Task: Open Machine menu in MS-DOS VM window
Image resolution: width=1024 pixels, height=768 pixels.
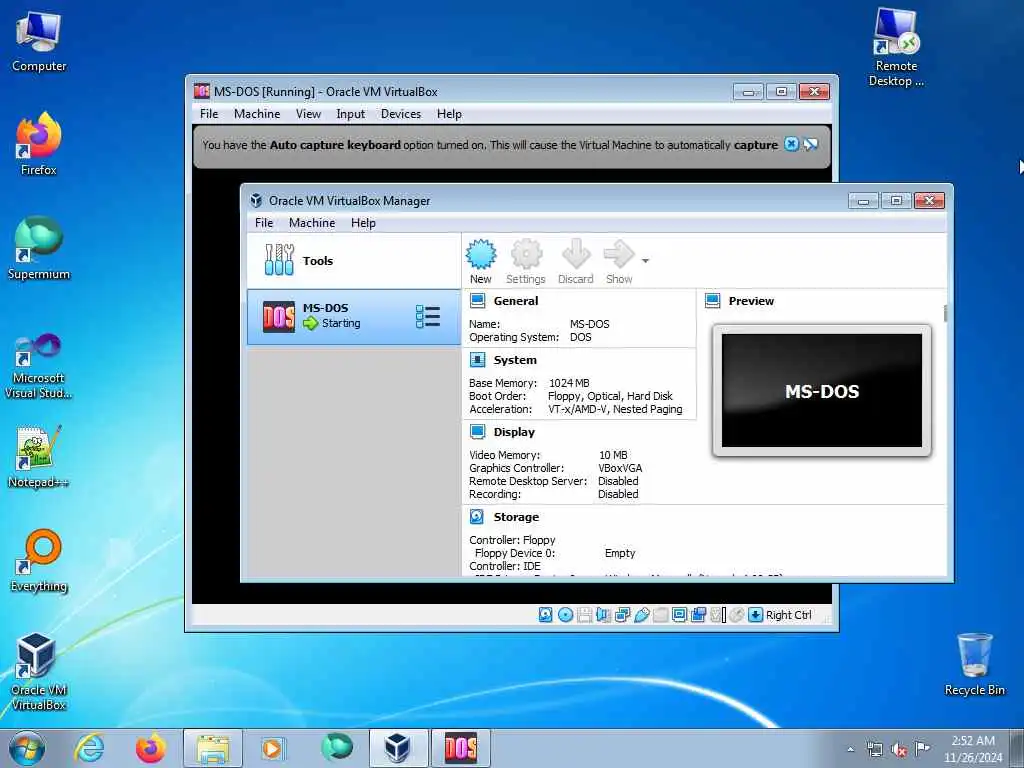Action: [257, 114]
